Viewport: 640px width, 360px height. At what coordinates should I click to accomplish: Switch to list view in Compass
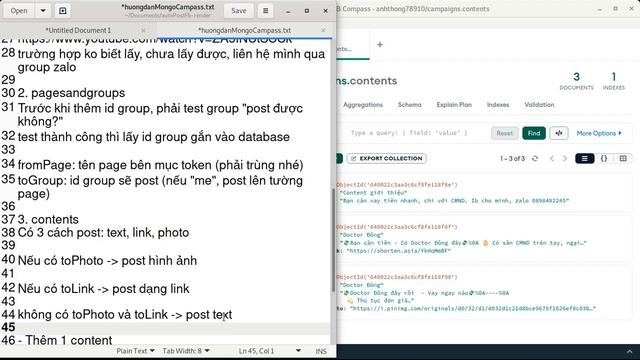point(584,158)
